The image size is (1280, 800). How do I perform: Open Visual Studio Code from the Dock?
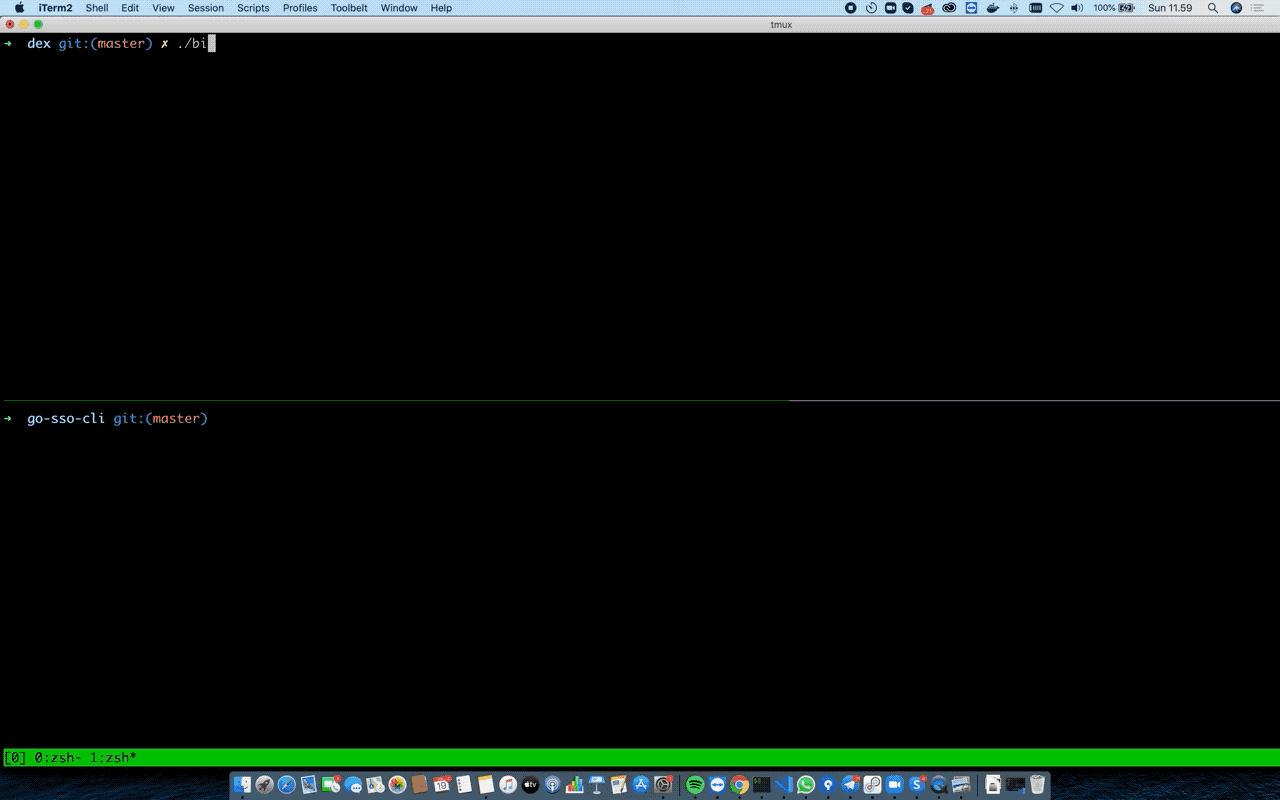coord(783,785)
